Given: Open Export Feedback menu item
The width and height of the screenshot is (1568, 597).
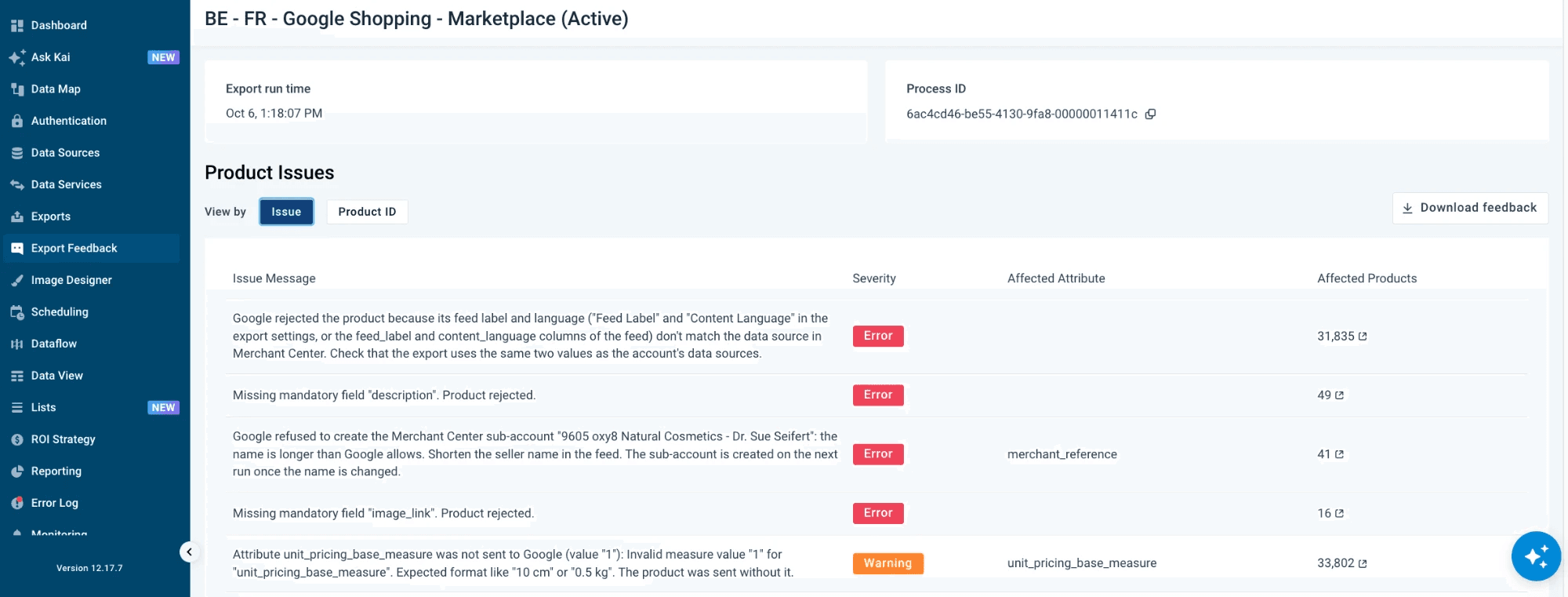Looking at the screenshot, I should [x=91, y=249].
